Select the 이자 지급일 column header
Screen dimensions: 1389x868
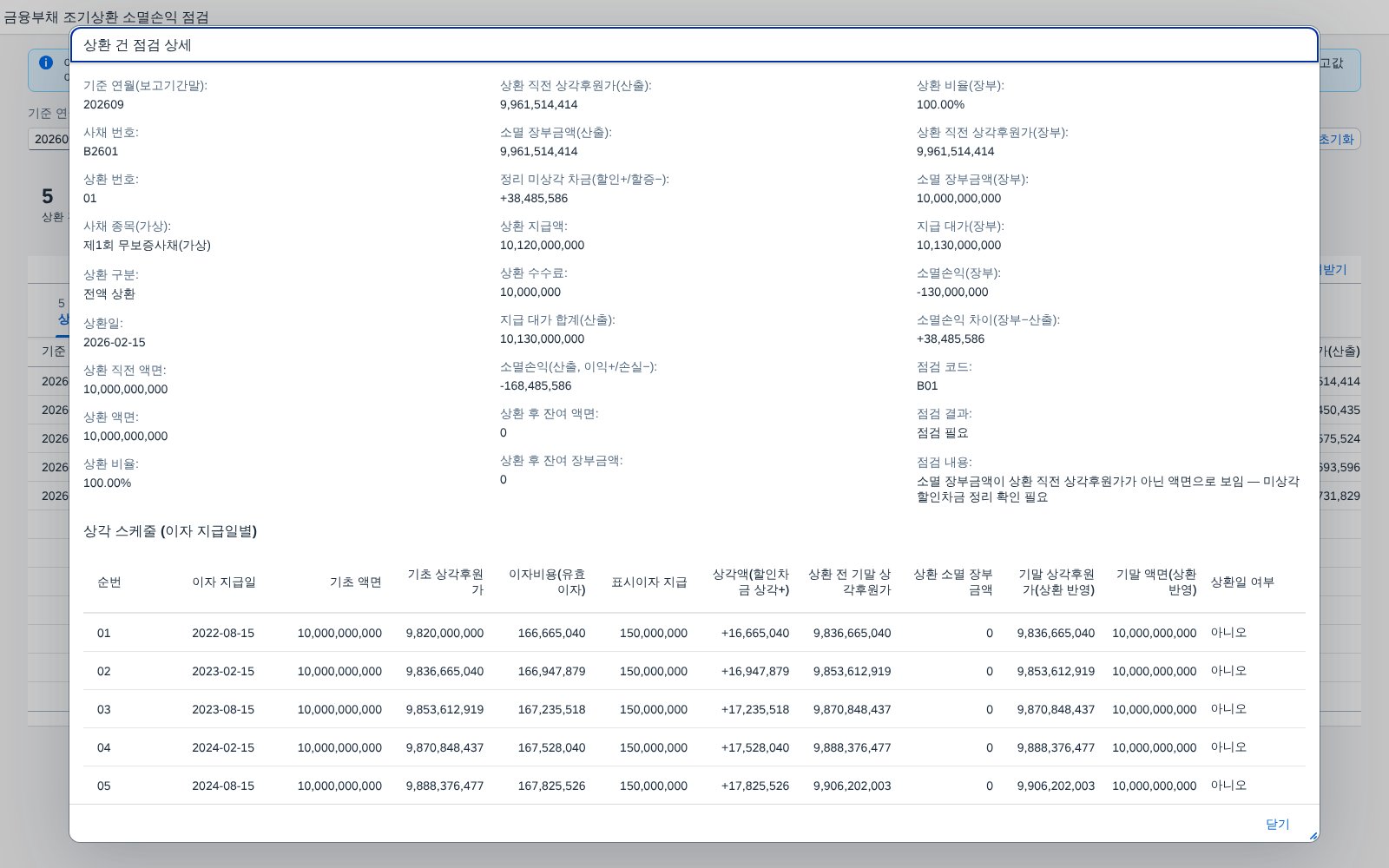click(224, 582)
